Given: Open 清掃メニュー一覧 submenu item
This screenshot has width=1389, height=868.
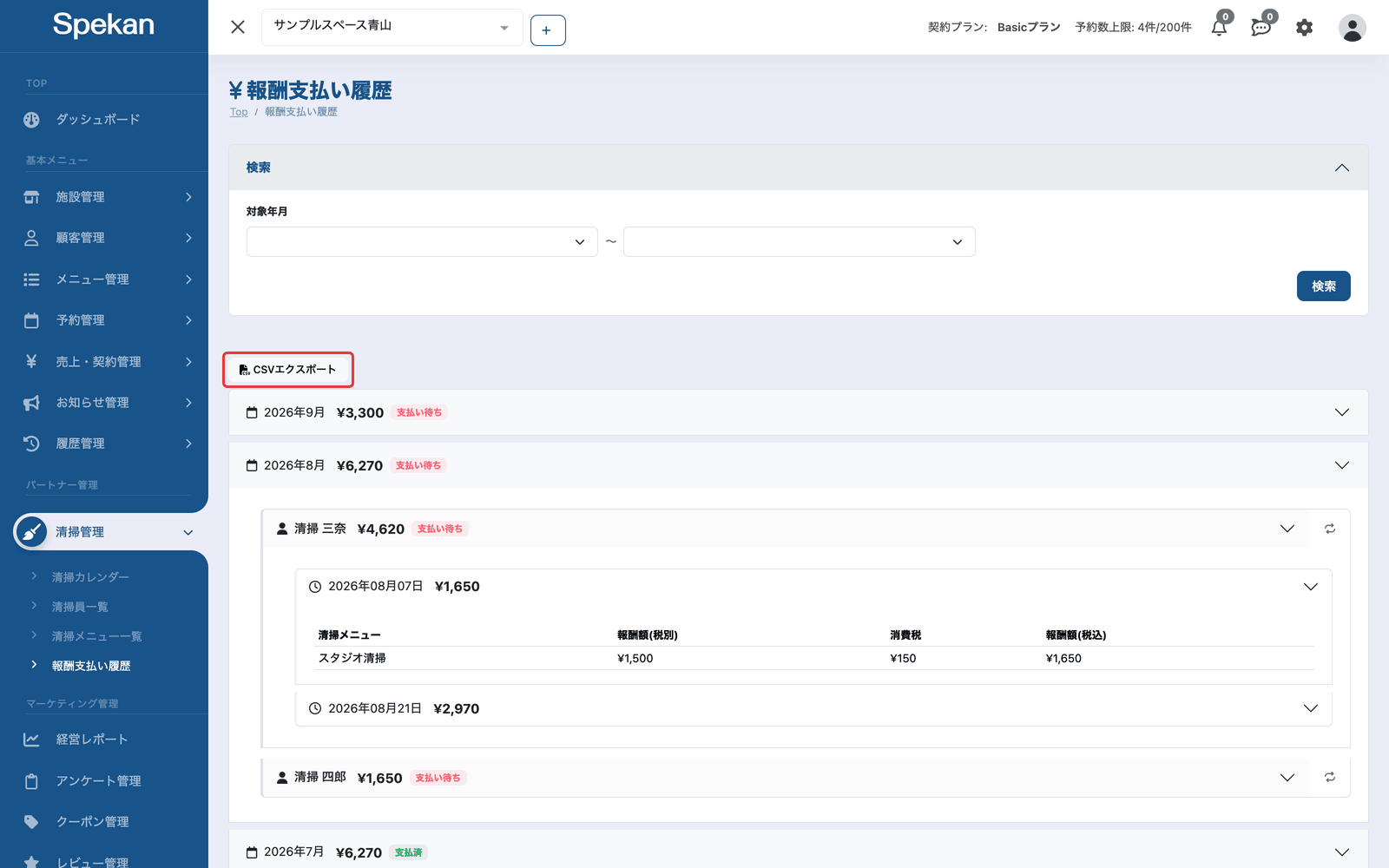Looking at the screenshot, I should pos(96,636).
